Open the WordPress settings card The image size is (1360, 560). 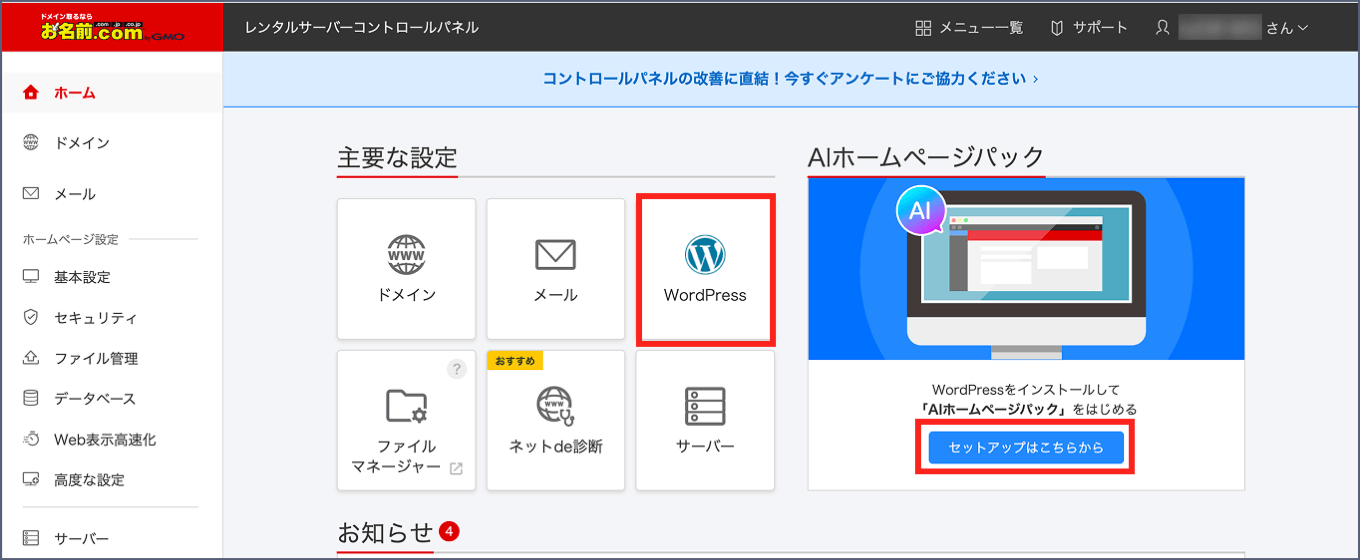(705, 269)
